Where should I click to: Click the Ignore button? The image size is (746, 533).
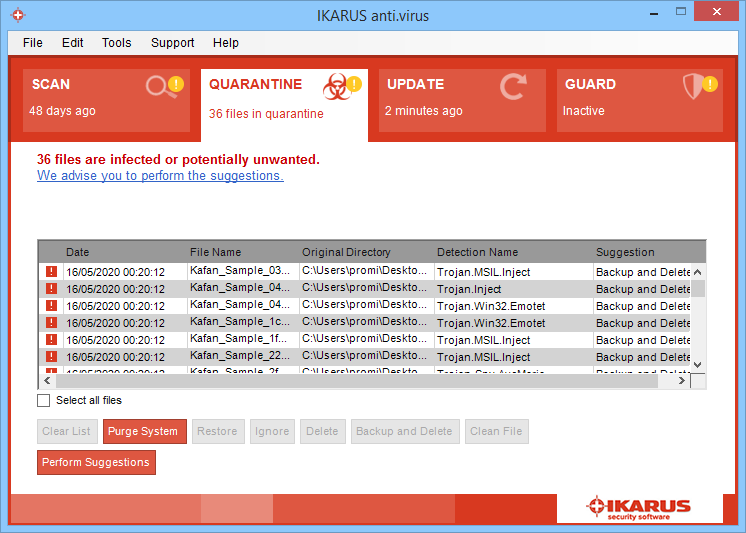tap(272, 431)
